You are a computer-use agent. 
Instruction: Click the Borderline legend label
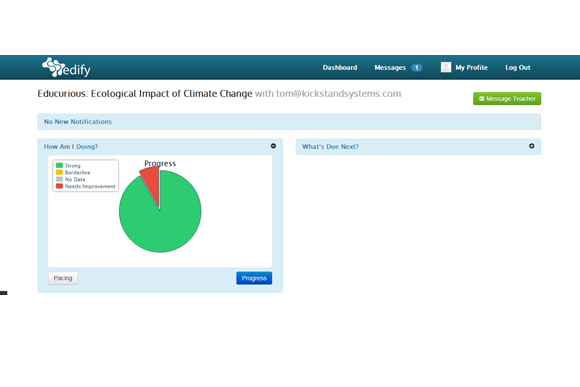(78, 172)
